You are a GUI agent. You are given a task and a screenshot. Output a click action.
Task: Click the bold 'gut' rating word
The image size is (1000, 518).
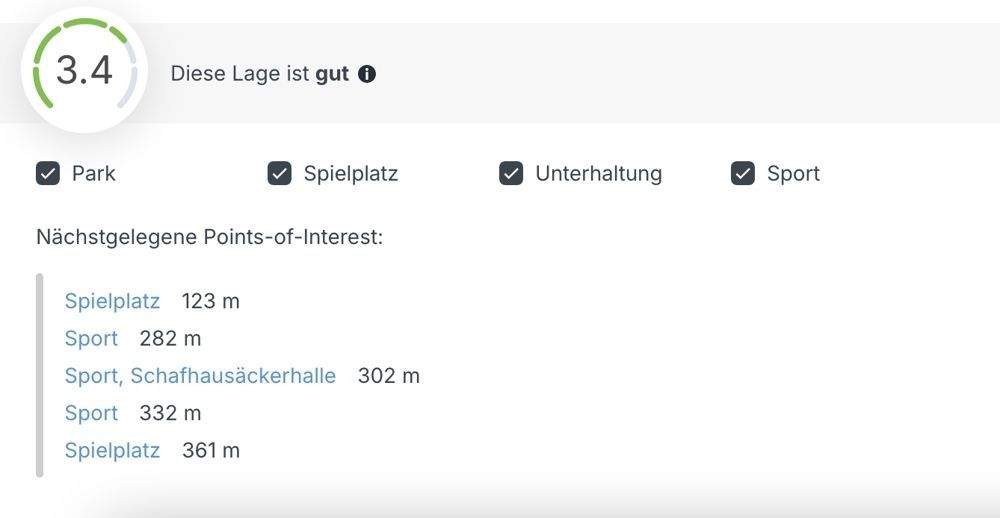(332, 74)
